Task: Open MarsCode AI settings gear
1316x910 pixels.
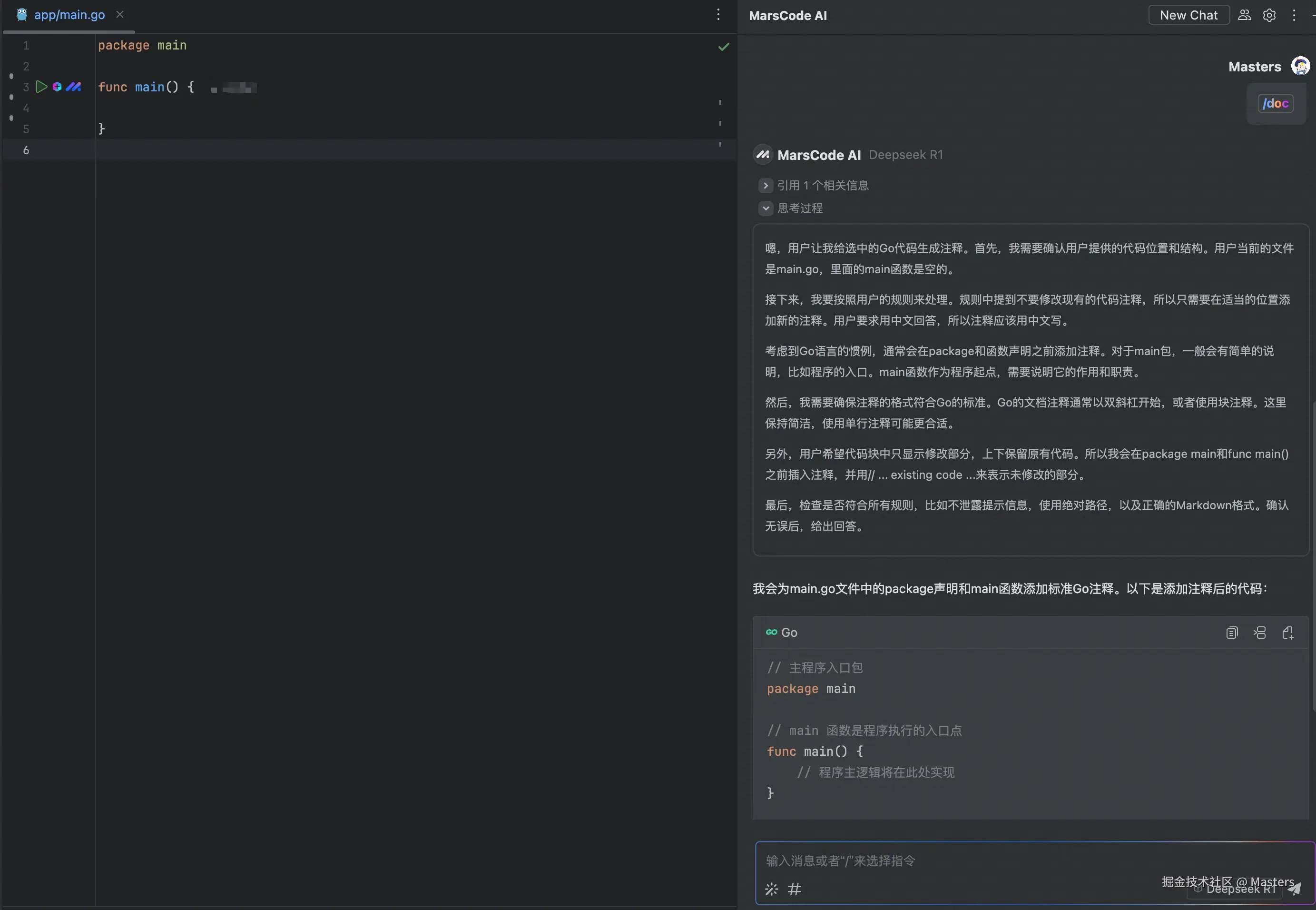Action: point(1269,15)
